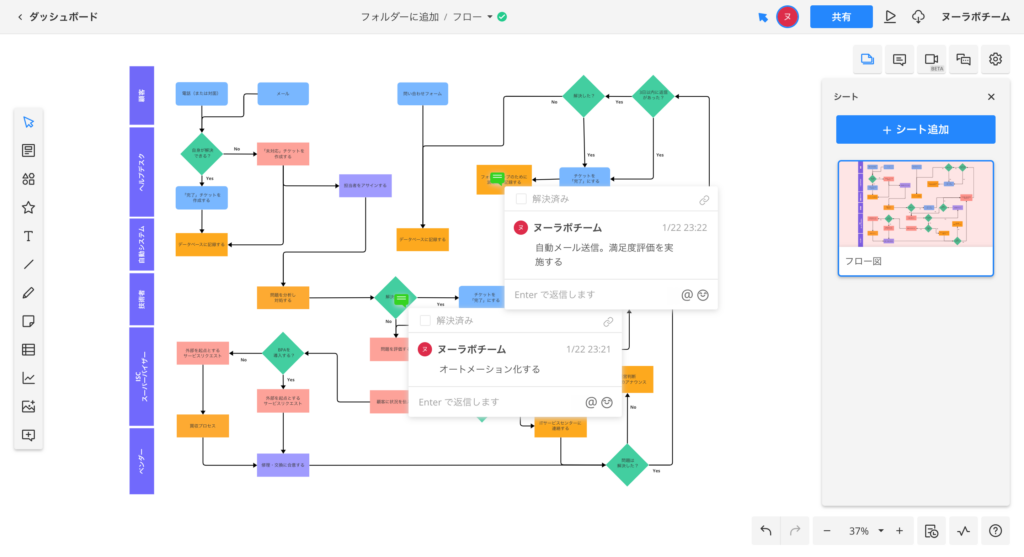
Task: Open the 37% zoom level dropdown
Action: click(863, 530)
